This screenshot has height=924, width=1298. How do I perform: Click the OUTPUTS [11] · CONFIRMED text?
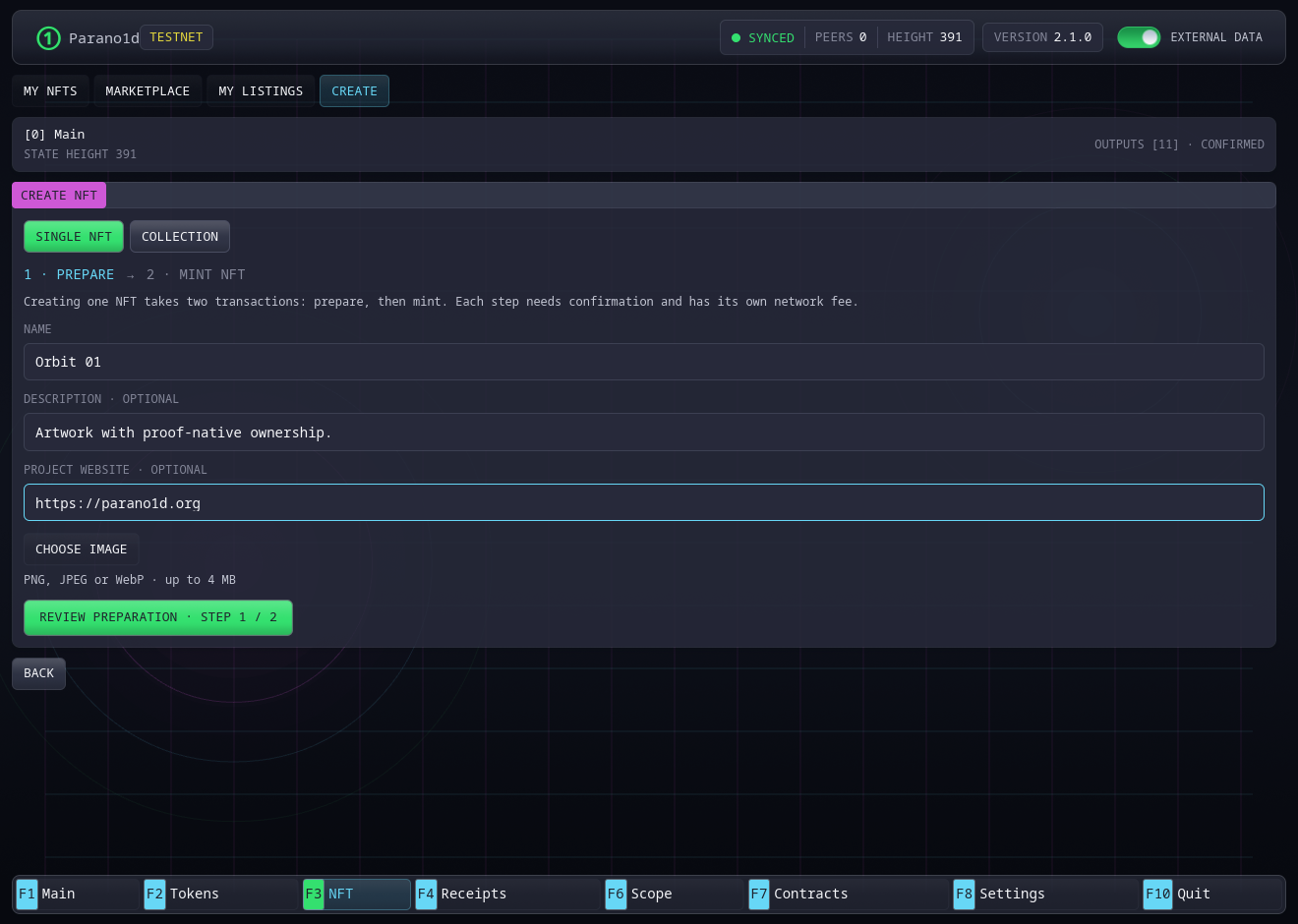pyautogui.click(x=1179, y=144)
